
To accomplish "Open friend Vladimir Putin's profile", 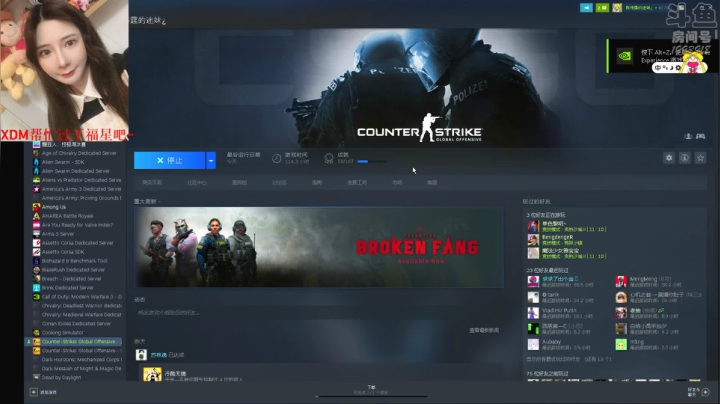I will pyautogui.click(x=559, y=310).
